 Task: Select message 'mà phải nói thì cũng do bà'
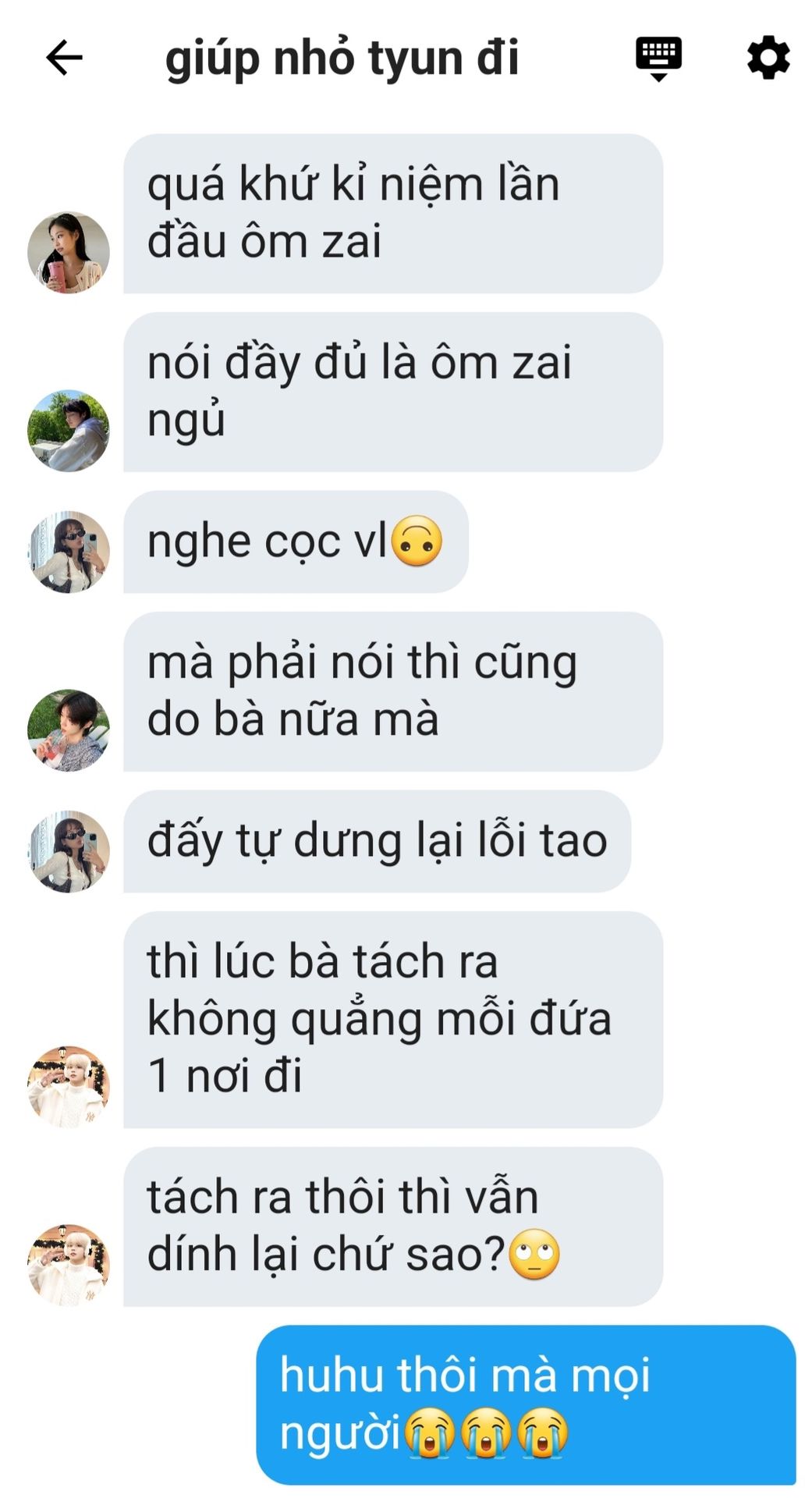point(393,691)
